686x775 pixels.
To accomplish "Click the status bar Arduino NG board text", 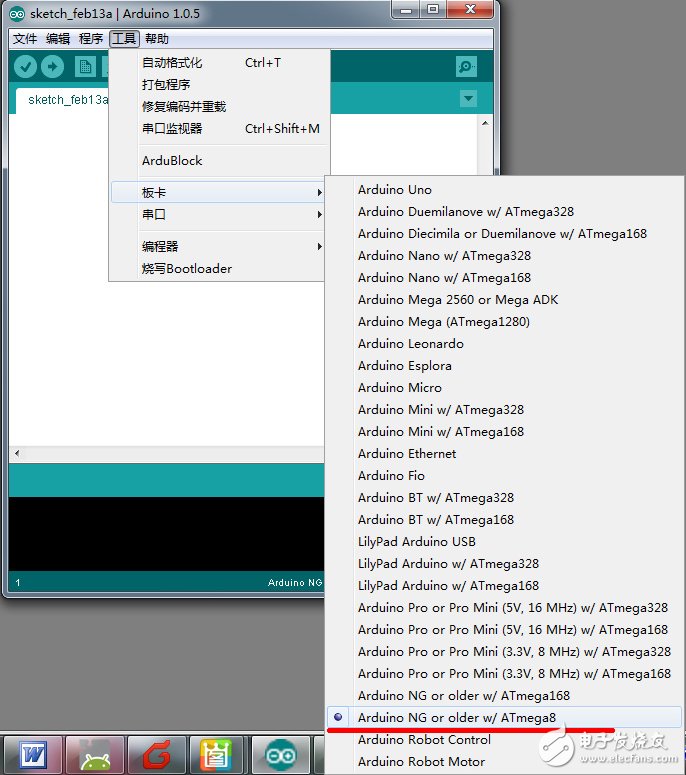I will 295,583.
